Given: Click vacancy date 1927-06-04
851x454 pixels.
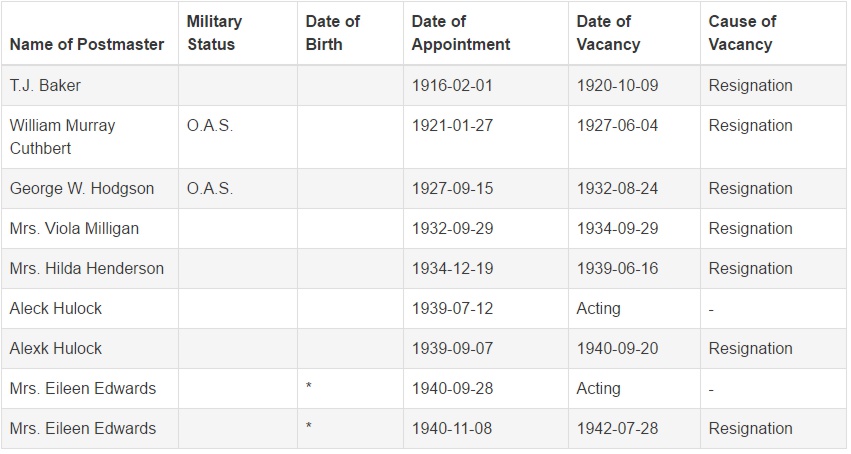Looking at the screenshot, I should tap(617, 126).
